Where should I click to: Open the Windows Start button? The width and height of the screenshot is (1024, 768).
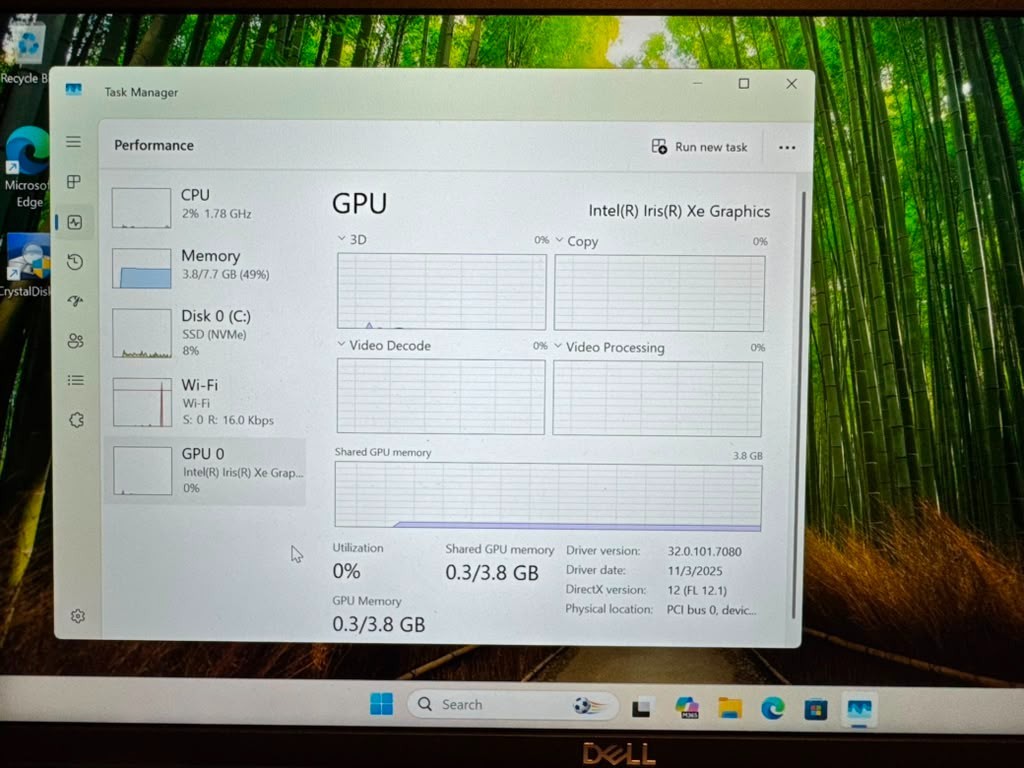(x=381, y=704)
